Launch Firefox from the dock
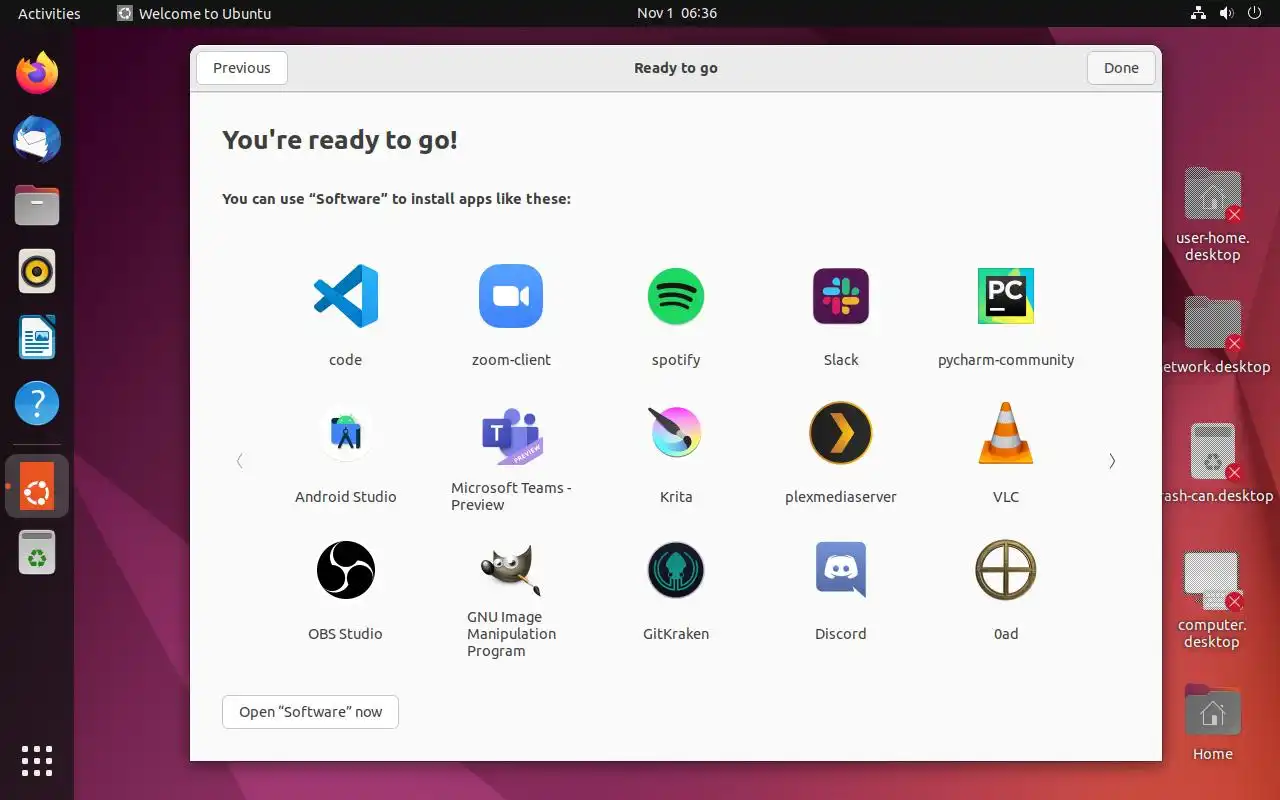Screen dimensions: 1280x800 pos(37,73)
